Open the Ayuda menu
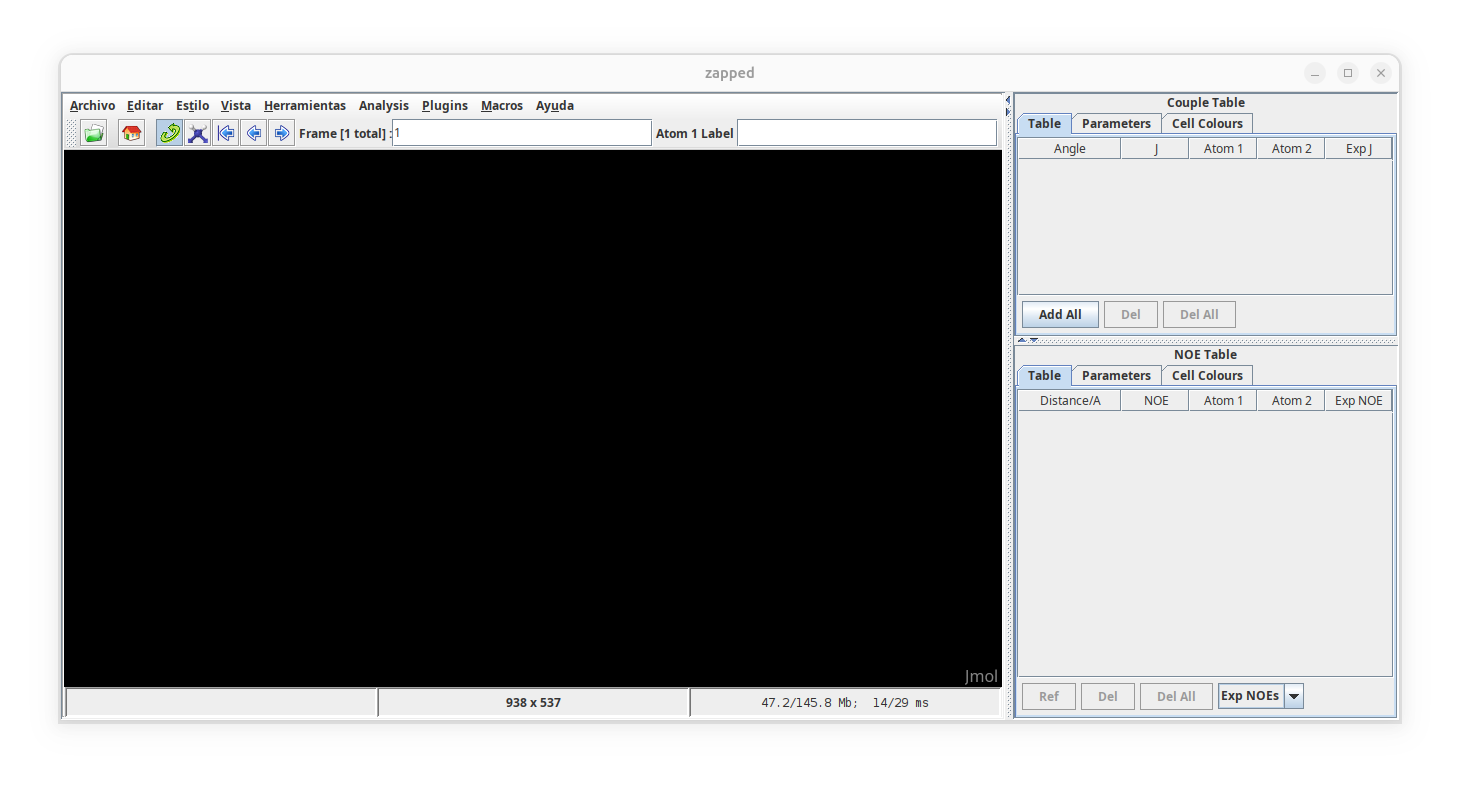The image size is (1460, 787). click(555, 105)
